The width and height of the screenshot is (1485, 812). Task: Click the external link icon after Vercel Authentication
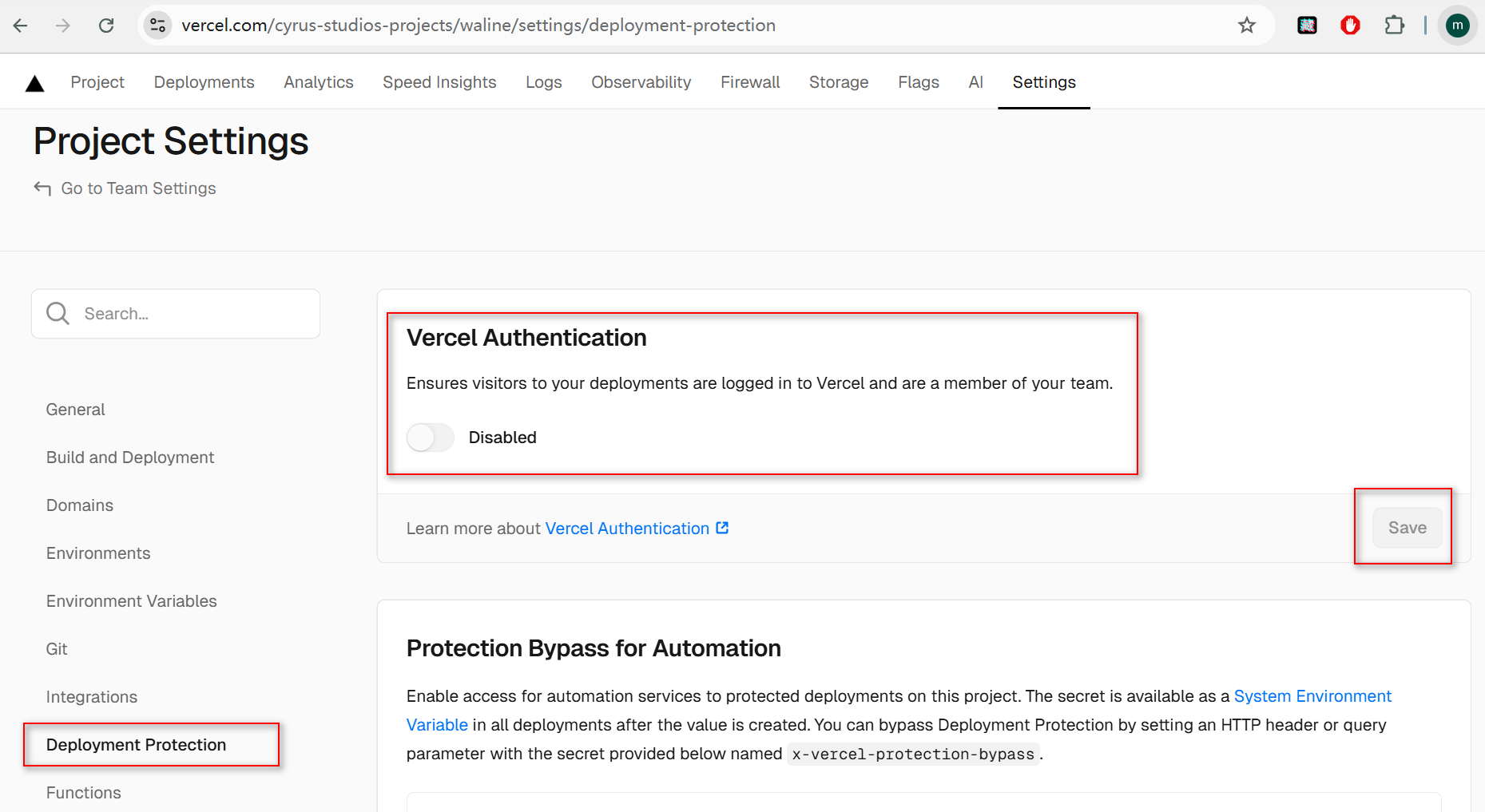[722, 528]
